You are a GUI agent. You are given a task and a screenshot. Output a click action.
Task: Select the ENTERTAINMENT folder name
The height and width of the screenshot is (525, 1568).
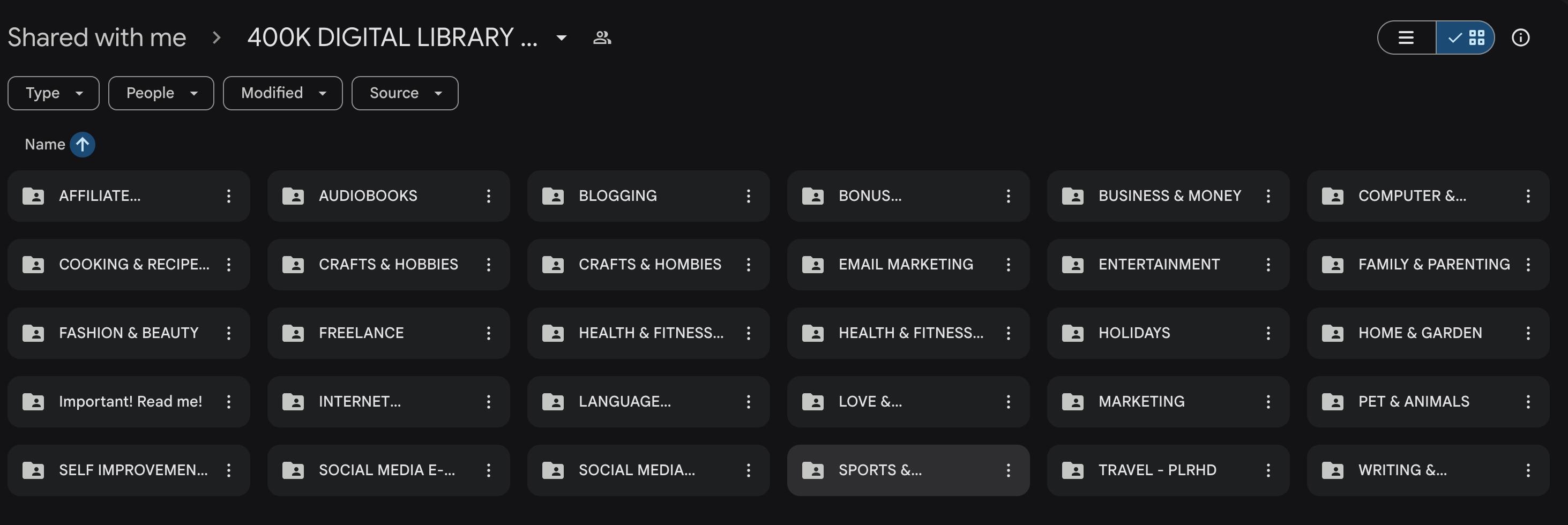point(1159,265)
